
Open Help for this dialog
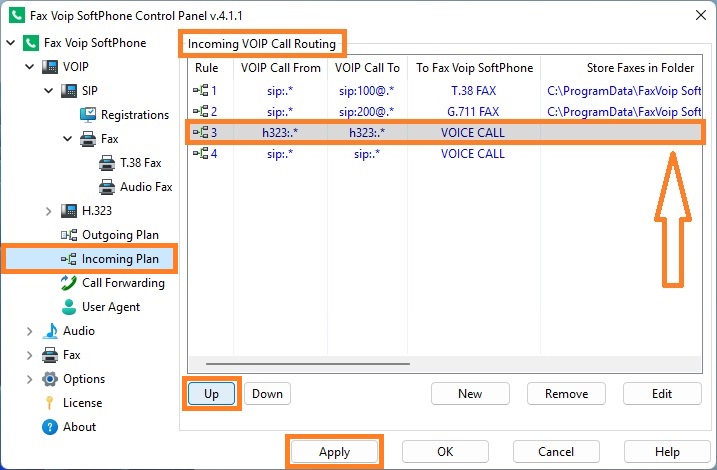(x=667, y=452)
